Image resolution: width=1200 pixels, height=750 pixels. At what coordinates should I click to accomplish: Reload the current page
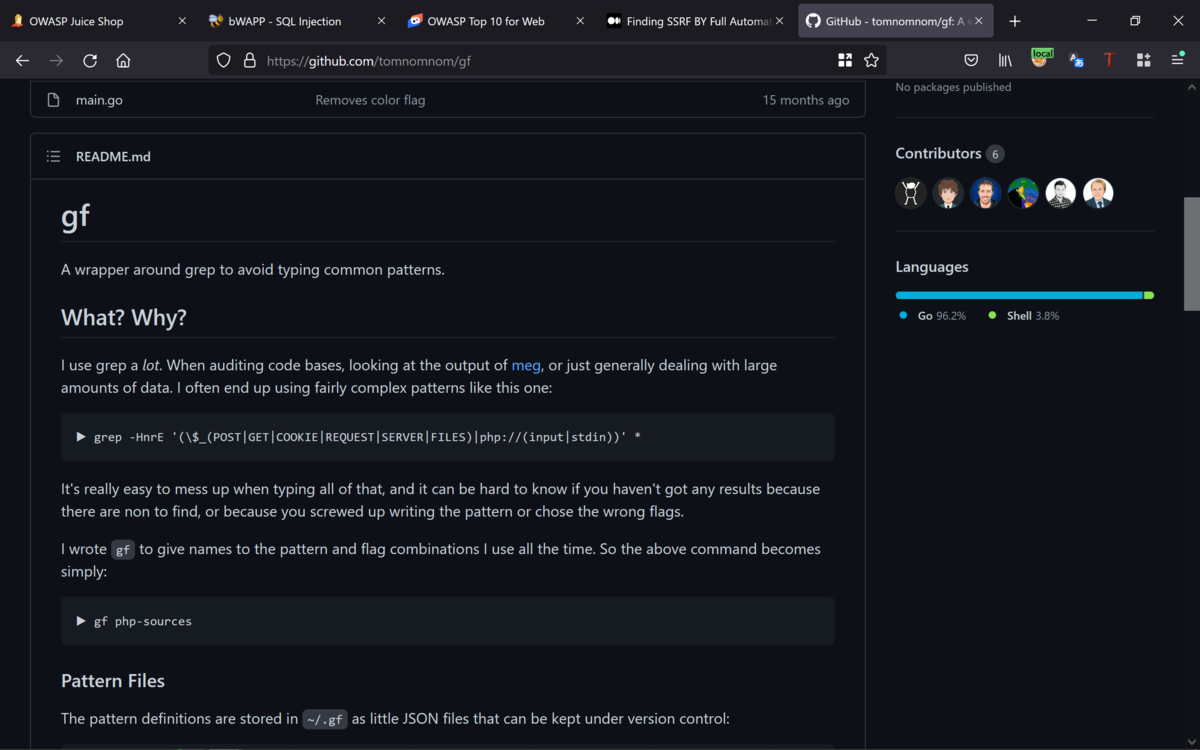[x=90, y=61]
